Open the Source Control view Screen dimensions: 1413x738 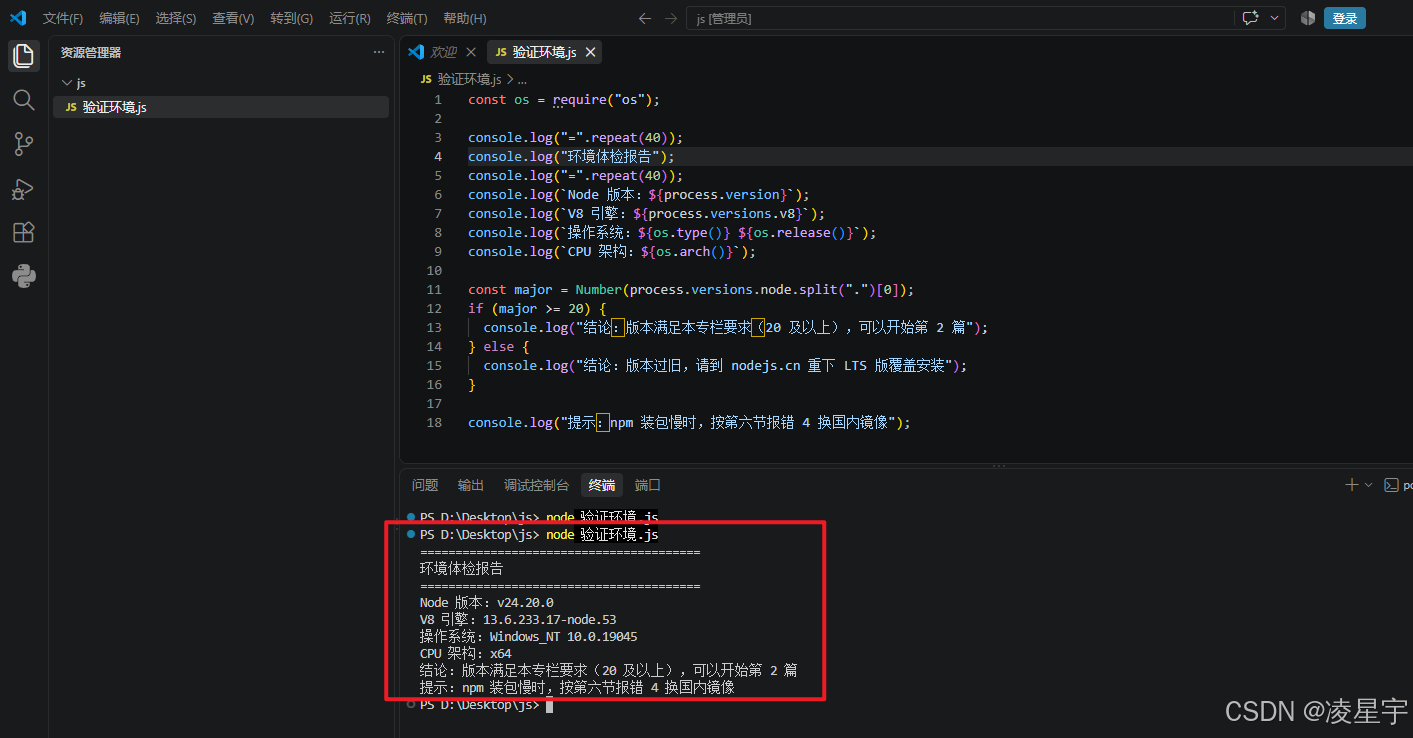(24, 144)
